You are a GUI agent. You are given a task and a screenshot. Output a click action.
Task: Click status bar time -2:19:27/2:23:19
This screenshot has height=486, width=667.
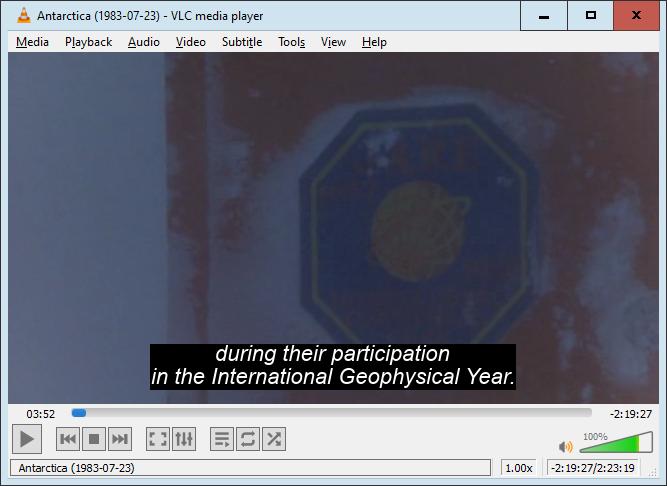593,468
